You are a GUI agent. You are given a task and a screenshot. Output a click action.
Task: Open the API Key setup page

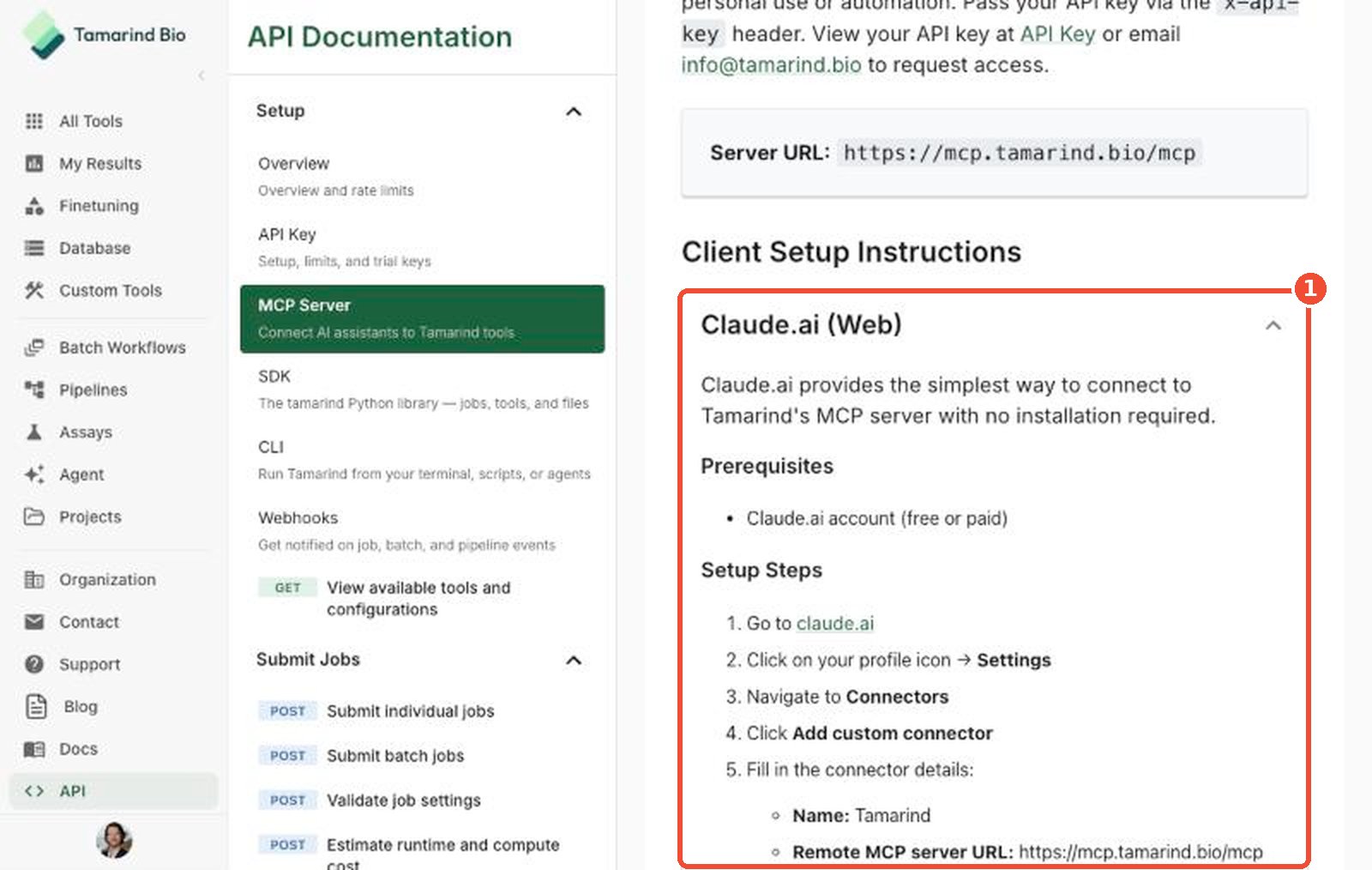[x=422, y=247]
